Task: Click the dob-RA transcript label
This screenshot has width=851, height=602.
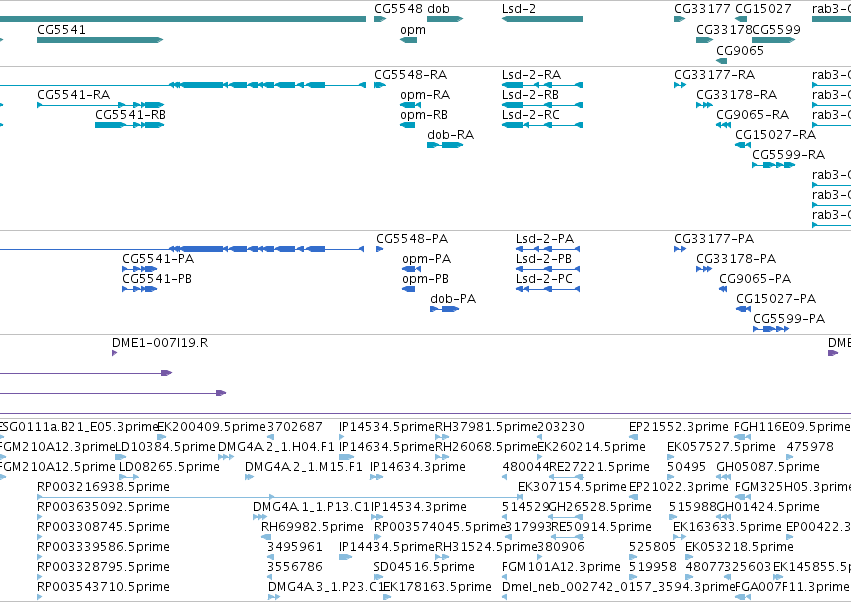Action: coord(450,135)
